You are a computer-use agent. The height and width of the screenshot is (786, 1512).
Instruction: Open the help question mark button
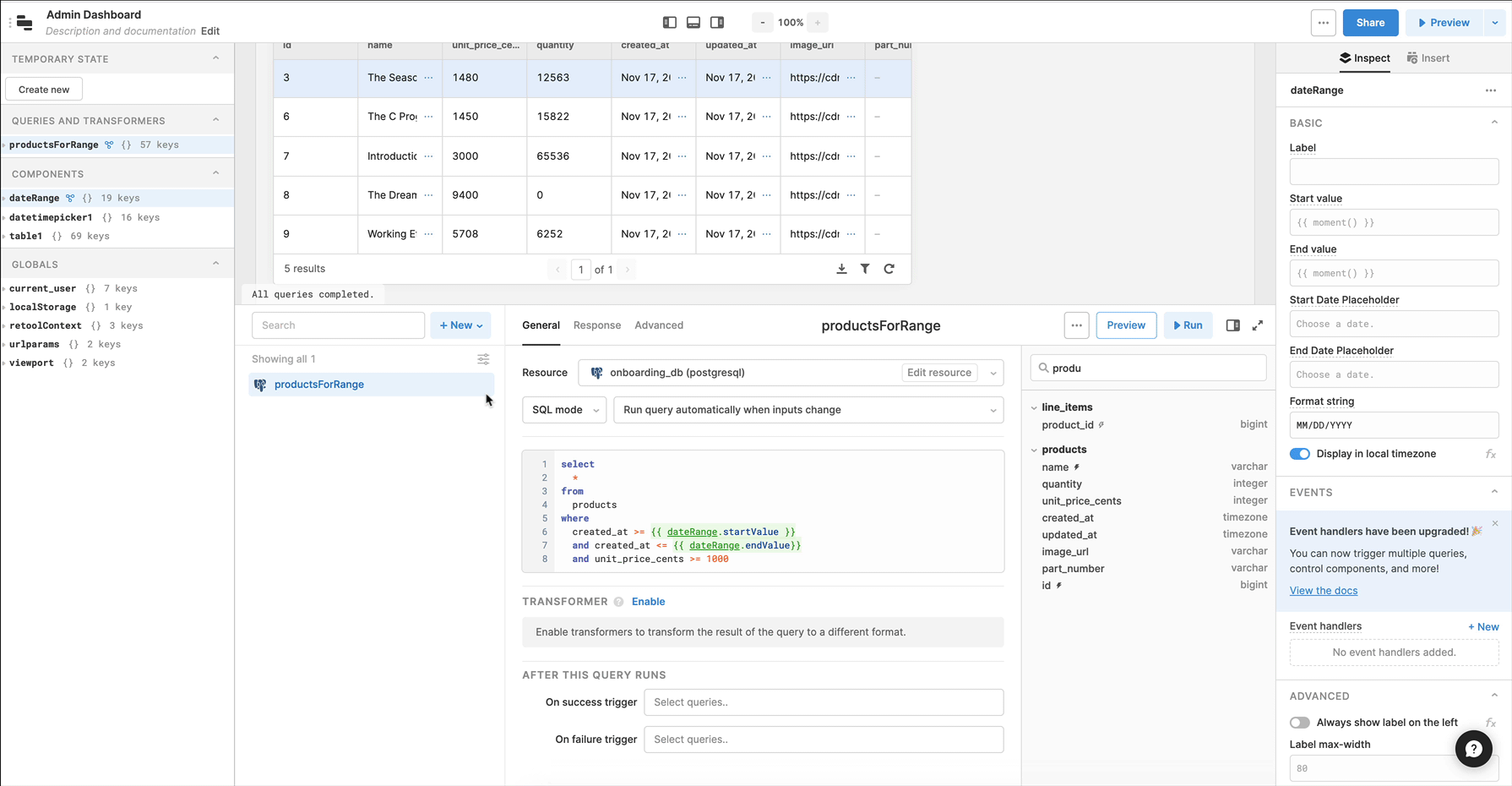pos(1474,749)
